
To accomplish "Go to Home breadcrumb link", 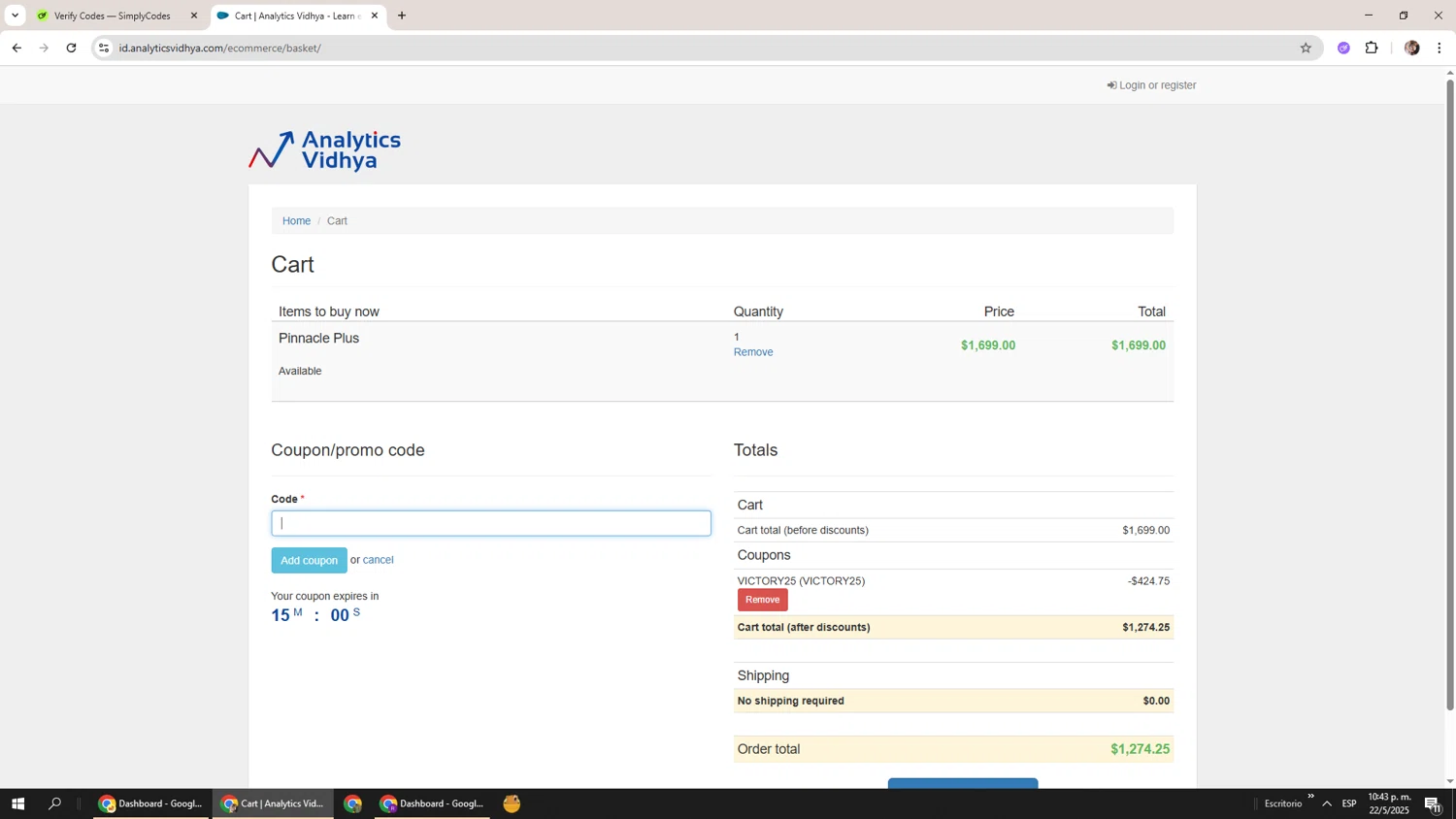I will 296,221.
